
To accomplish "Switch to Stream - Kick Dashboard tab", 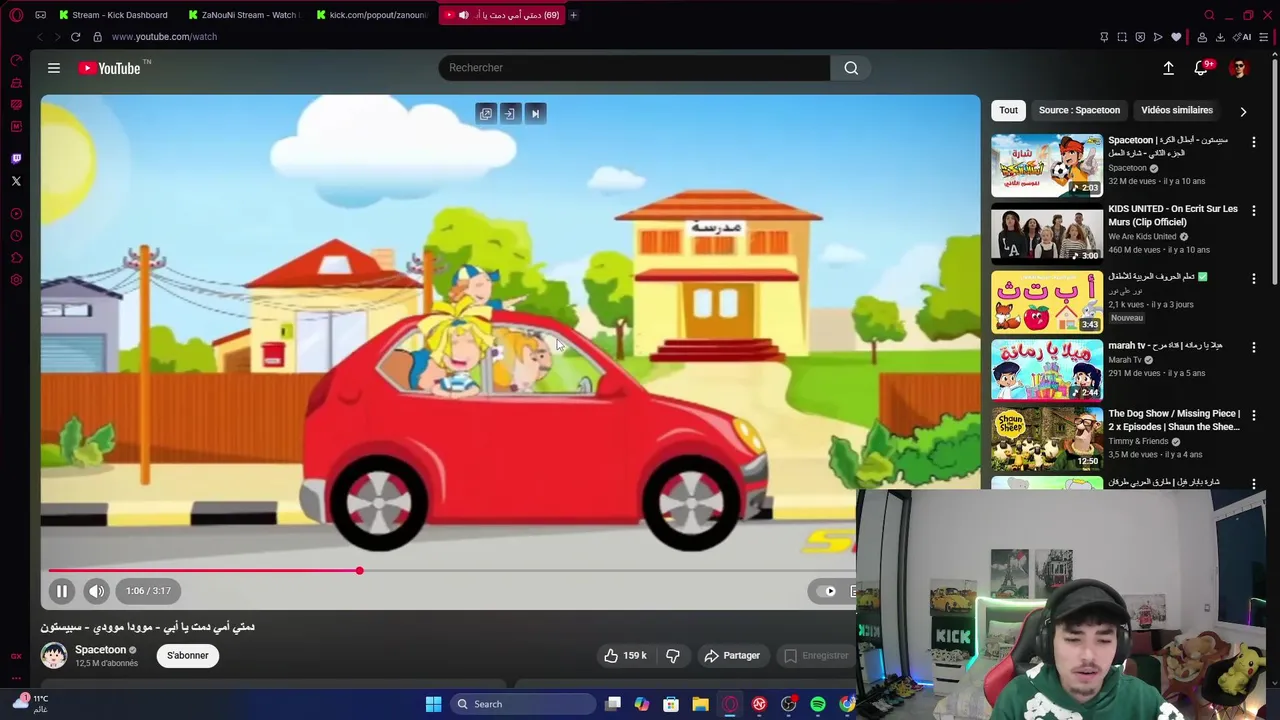I will tap(113, 15).
